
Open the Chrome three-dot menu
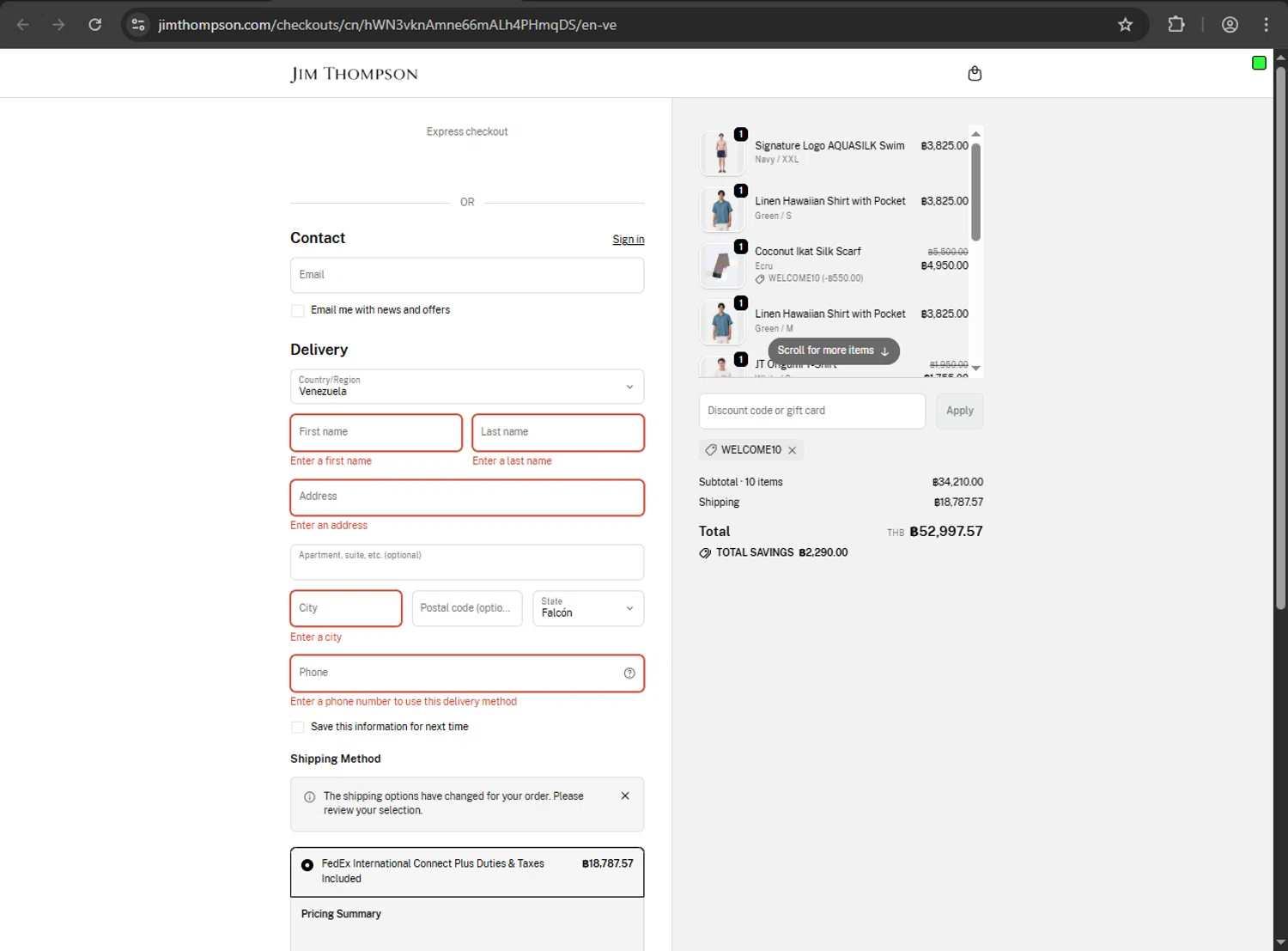pos(1266,25)
